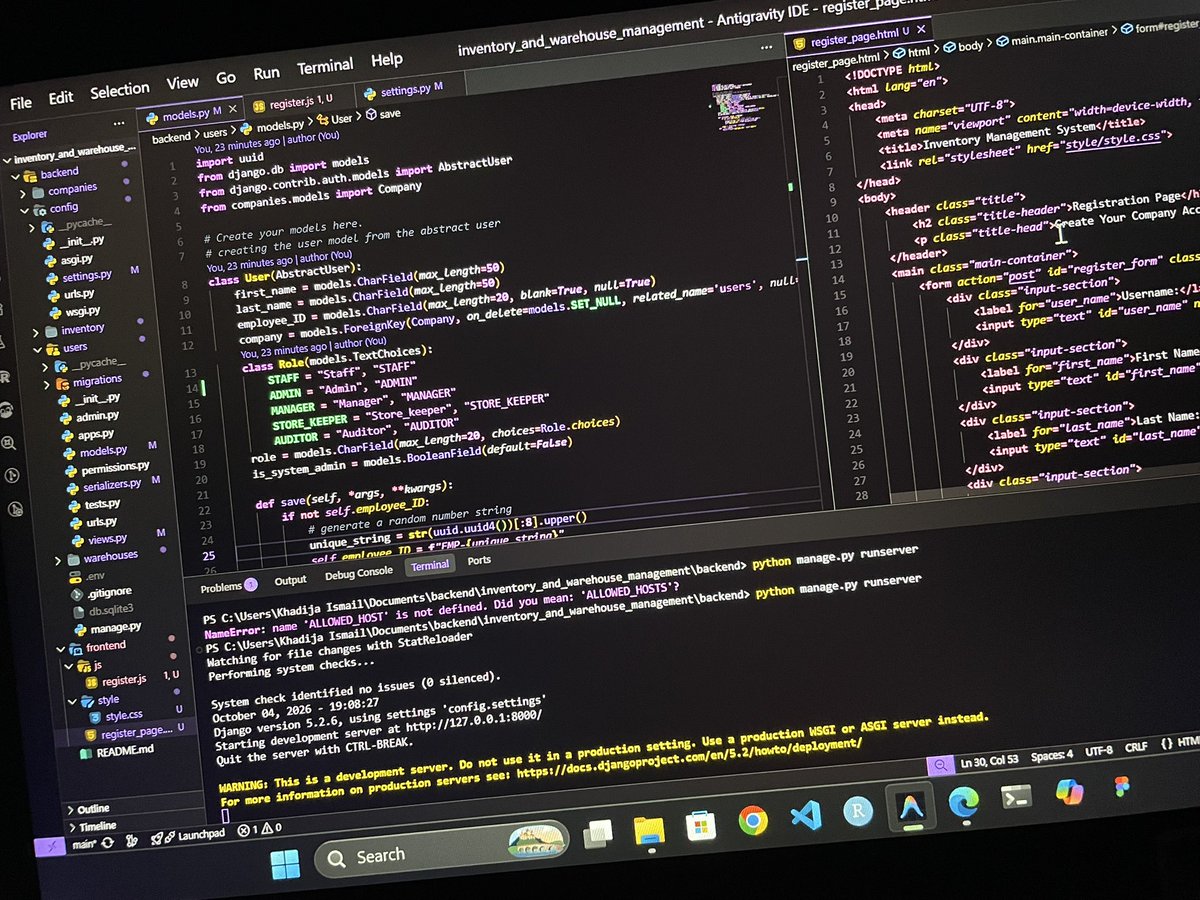Open Microsoft Edge from the taskbar
Screen dimensions: 1200x900
964,801
